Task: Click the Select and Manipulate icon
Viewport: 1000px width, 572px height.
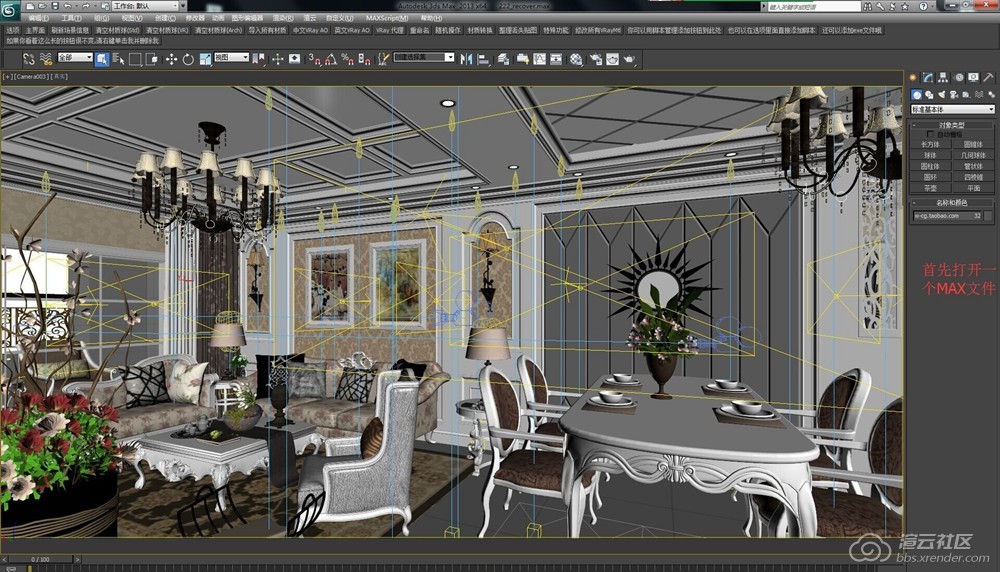Action: click(278, 59)
